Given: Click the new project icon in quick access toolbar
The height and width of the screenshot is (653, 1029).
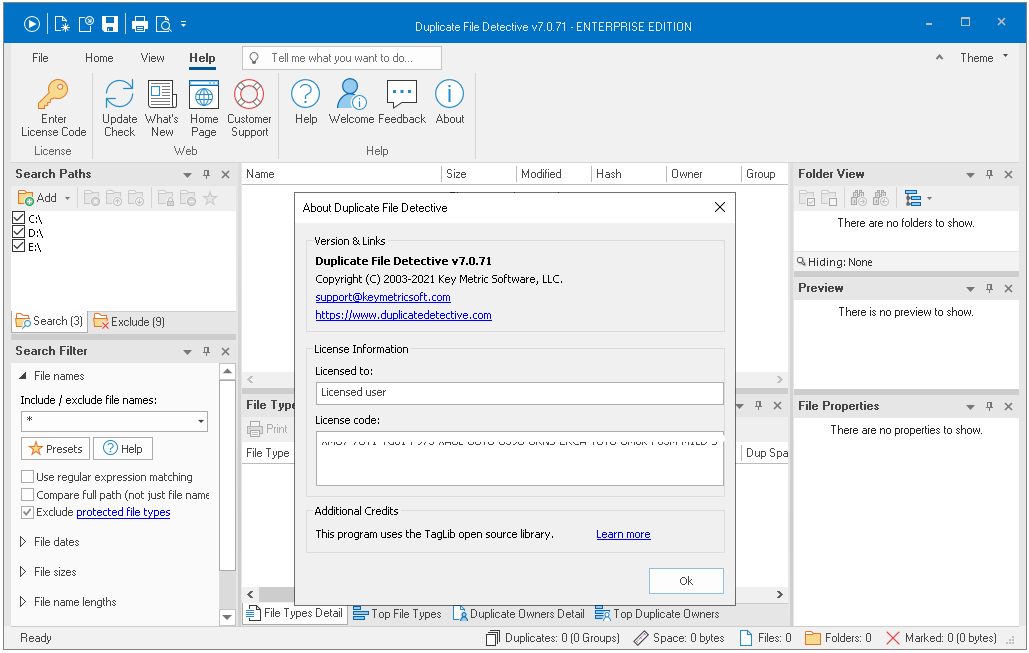Looking at the screenshot, I should [x=62, y=24].
